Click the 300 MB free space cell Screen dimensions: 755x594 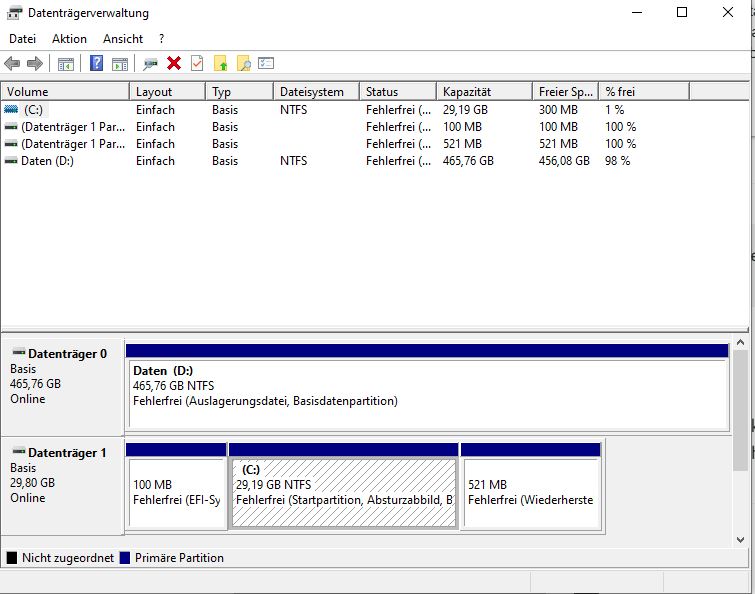558,110
